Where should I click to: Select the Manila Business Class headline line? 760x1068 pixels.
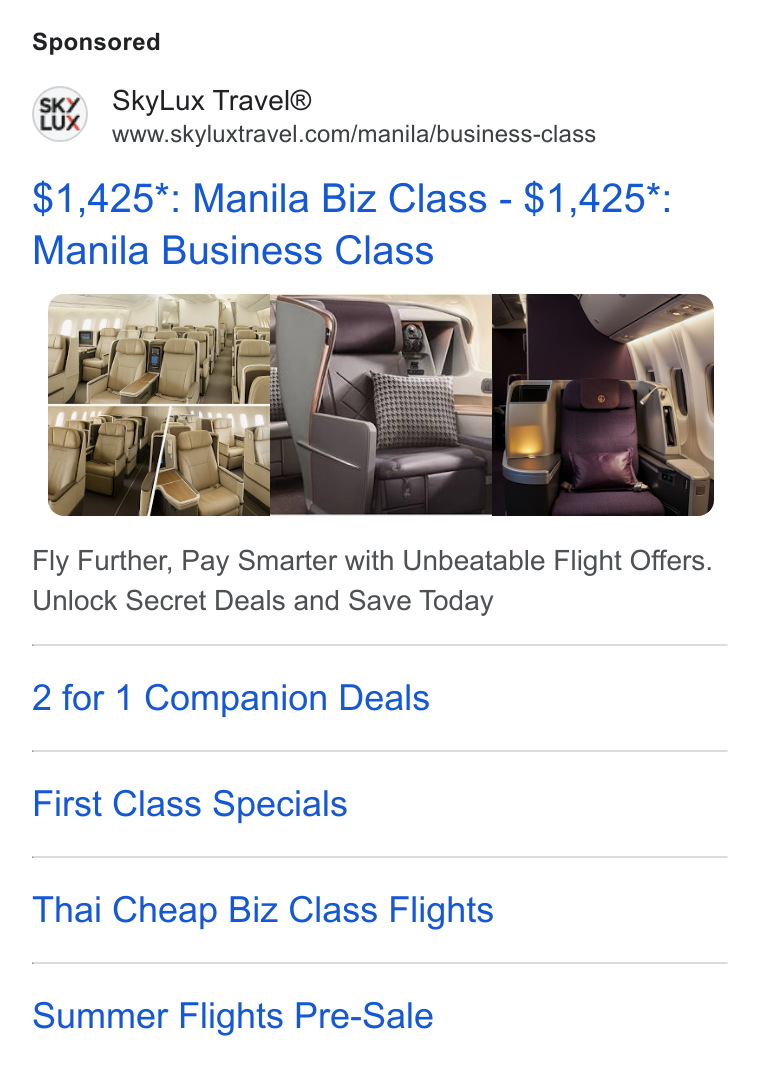coord(233,250)
